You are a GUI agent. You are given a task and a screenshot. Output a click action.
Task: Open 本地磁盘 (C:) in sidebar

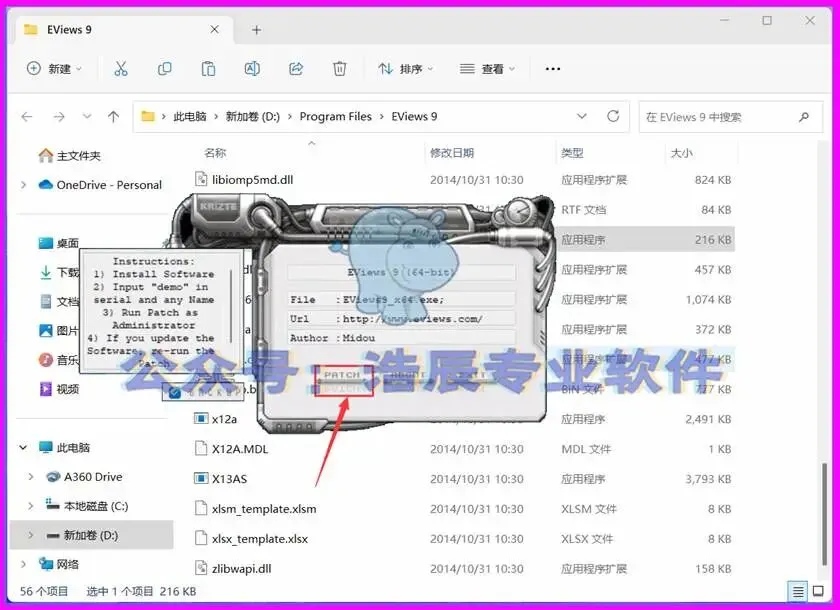coord(87,506)
